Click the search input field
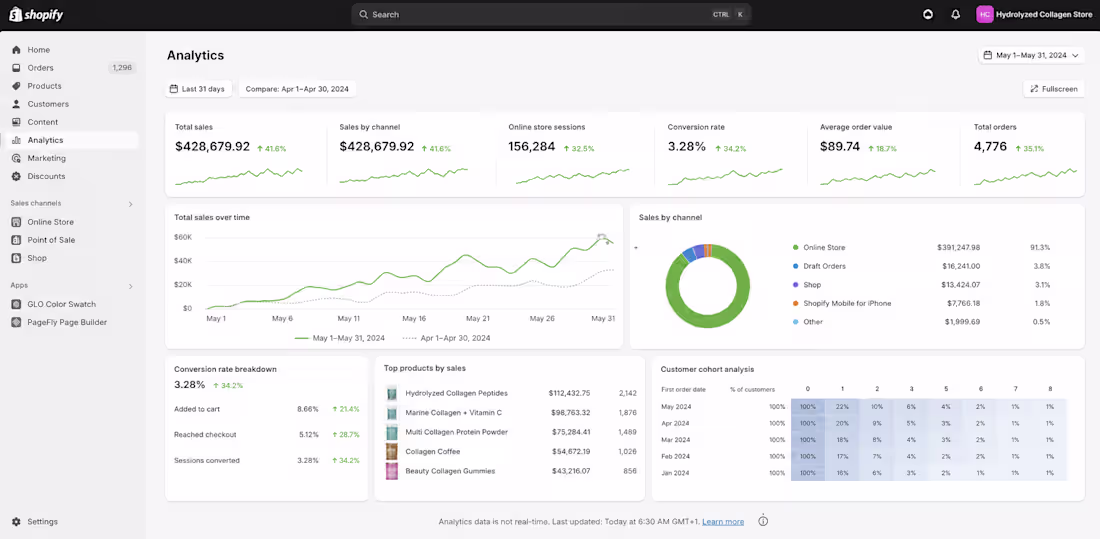Image resolution: width=1100 pixels, height=539 pixels. (551, 14)
